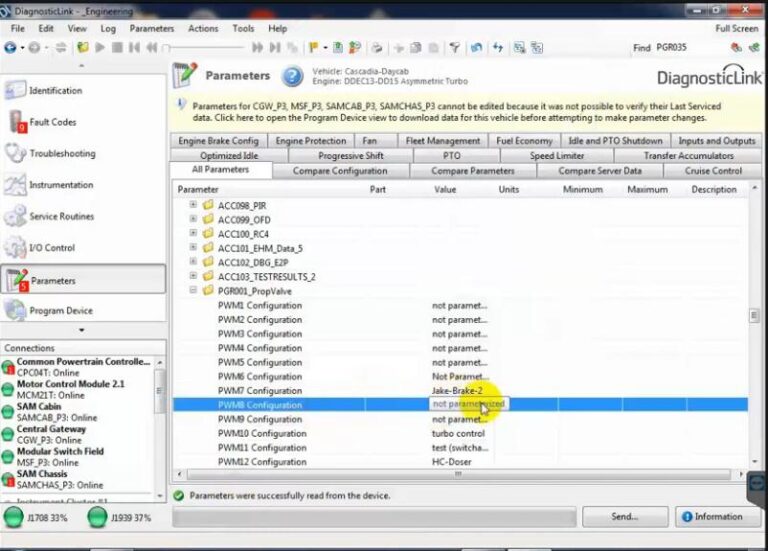Expand the ACC099_OFD folder

(193, 219)
